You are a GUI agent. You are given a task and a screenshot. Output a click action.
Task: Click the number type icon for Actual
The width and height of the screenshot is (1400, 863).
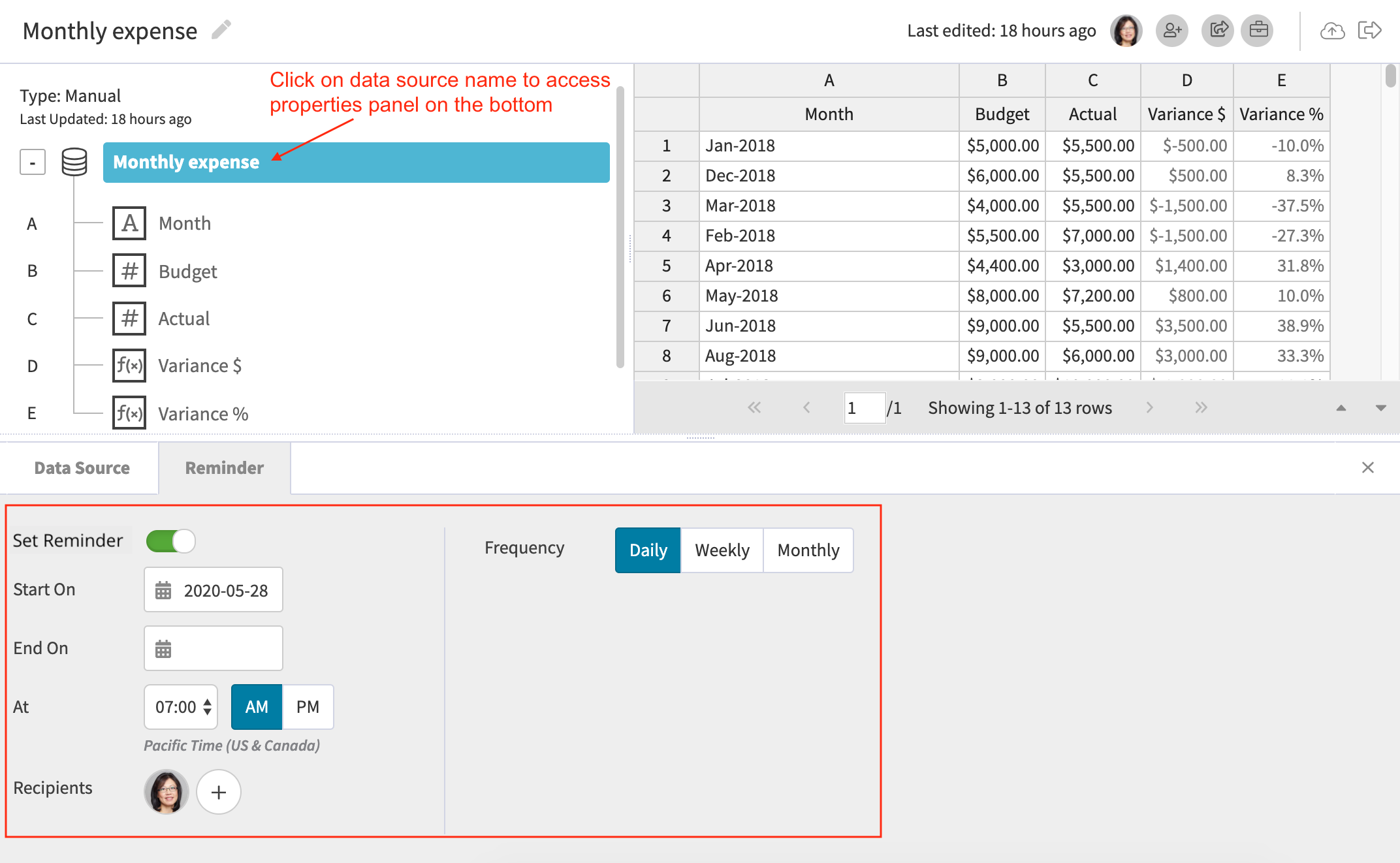pyautogui.click(x=129, y=319)
